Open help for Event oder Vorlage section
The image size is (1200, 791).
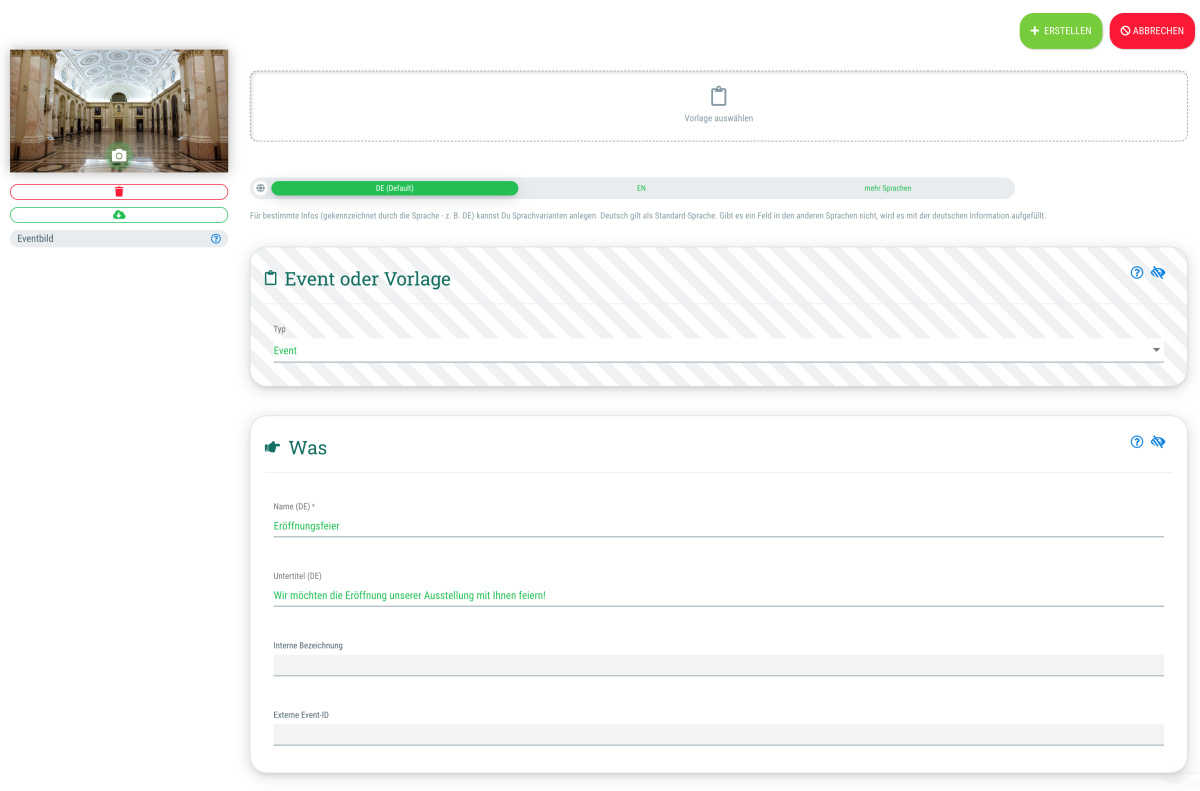pos(1136,273)
